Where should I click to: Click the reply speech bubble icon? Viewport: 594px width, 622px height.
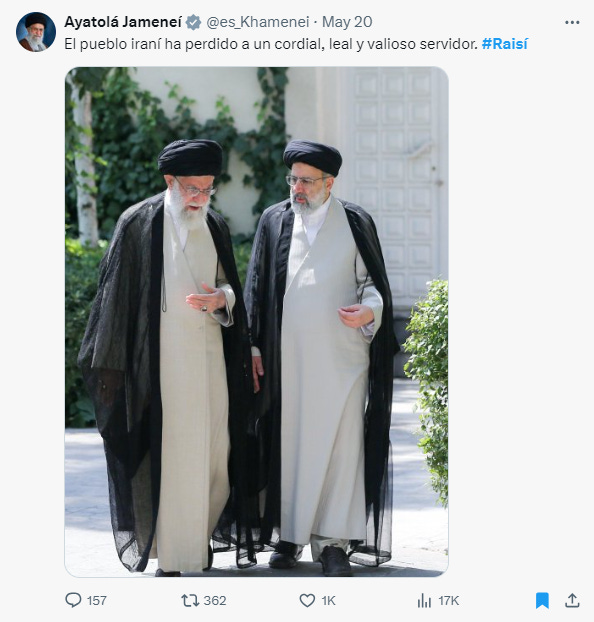coord(73,600)
